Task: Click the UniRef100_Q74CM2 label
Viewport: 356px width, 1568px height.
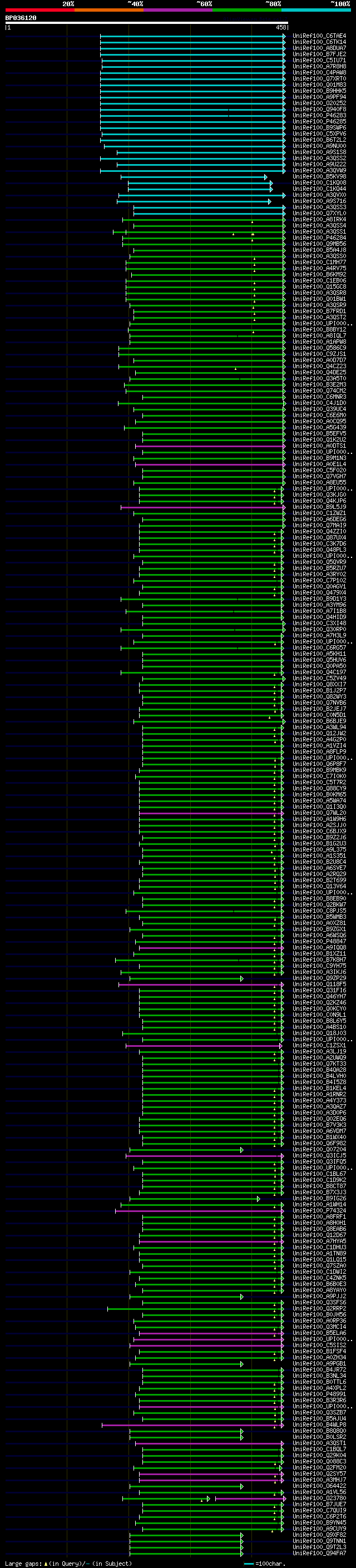Action: (x=319, y=391)
